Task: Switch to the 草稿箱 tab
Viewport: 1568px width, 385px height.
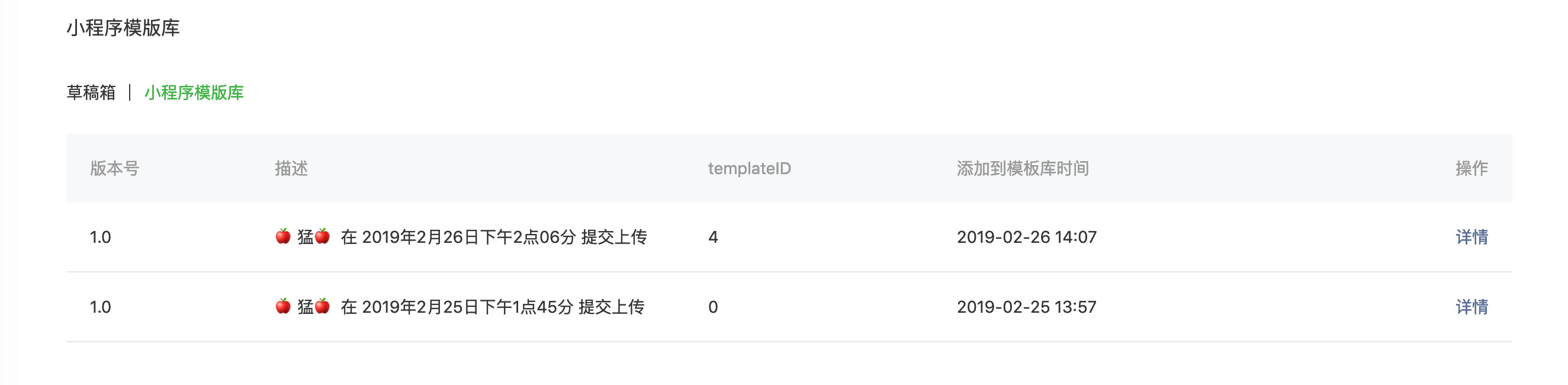Action: (91, 92)
